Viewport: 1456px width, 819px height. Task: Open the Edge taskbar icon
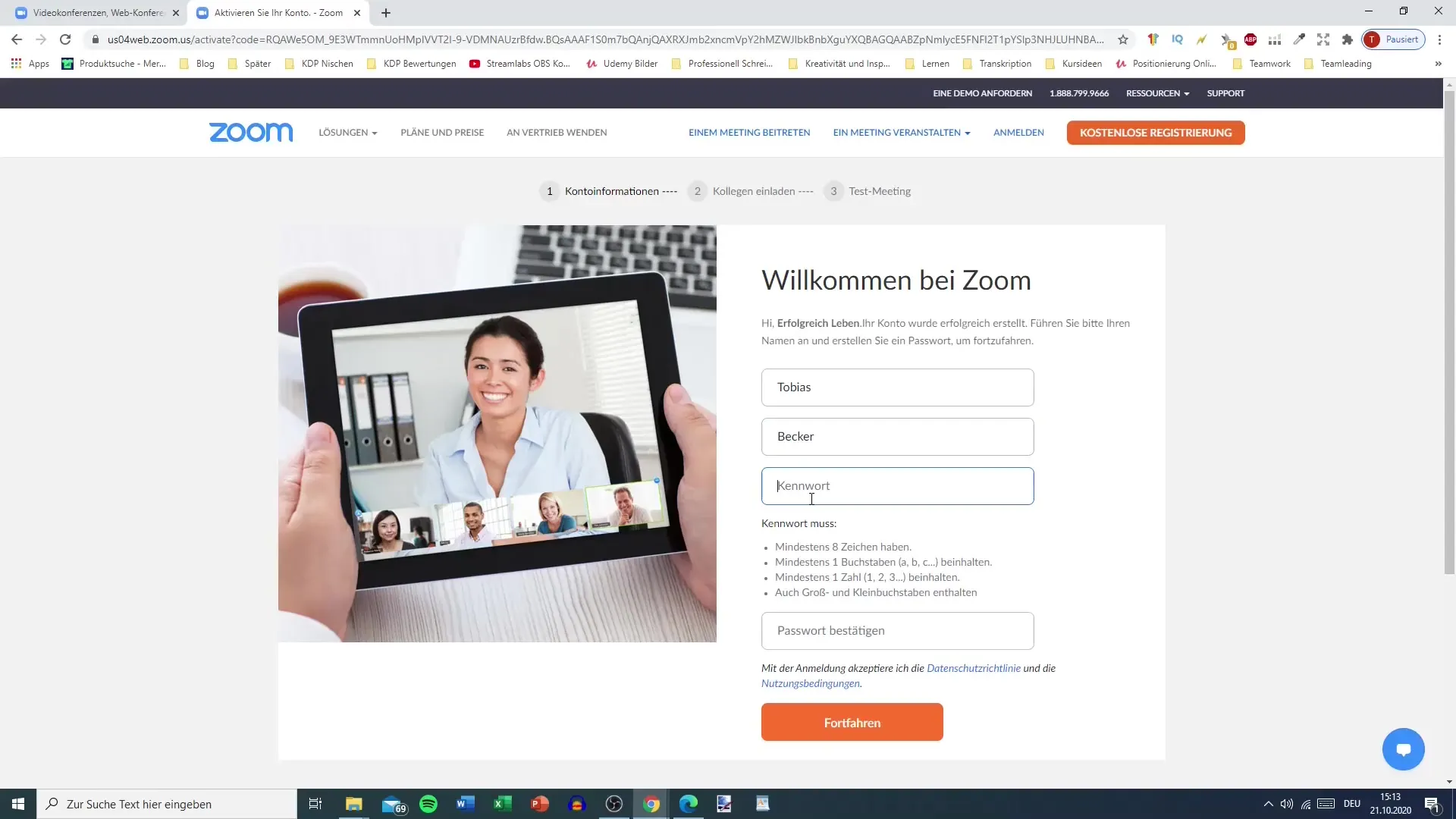[688, 803]
